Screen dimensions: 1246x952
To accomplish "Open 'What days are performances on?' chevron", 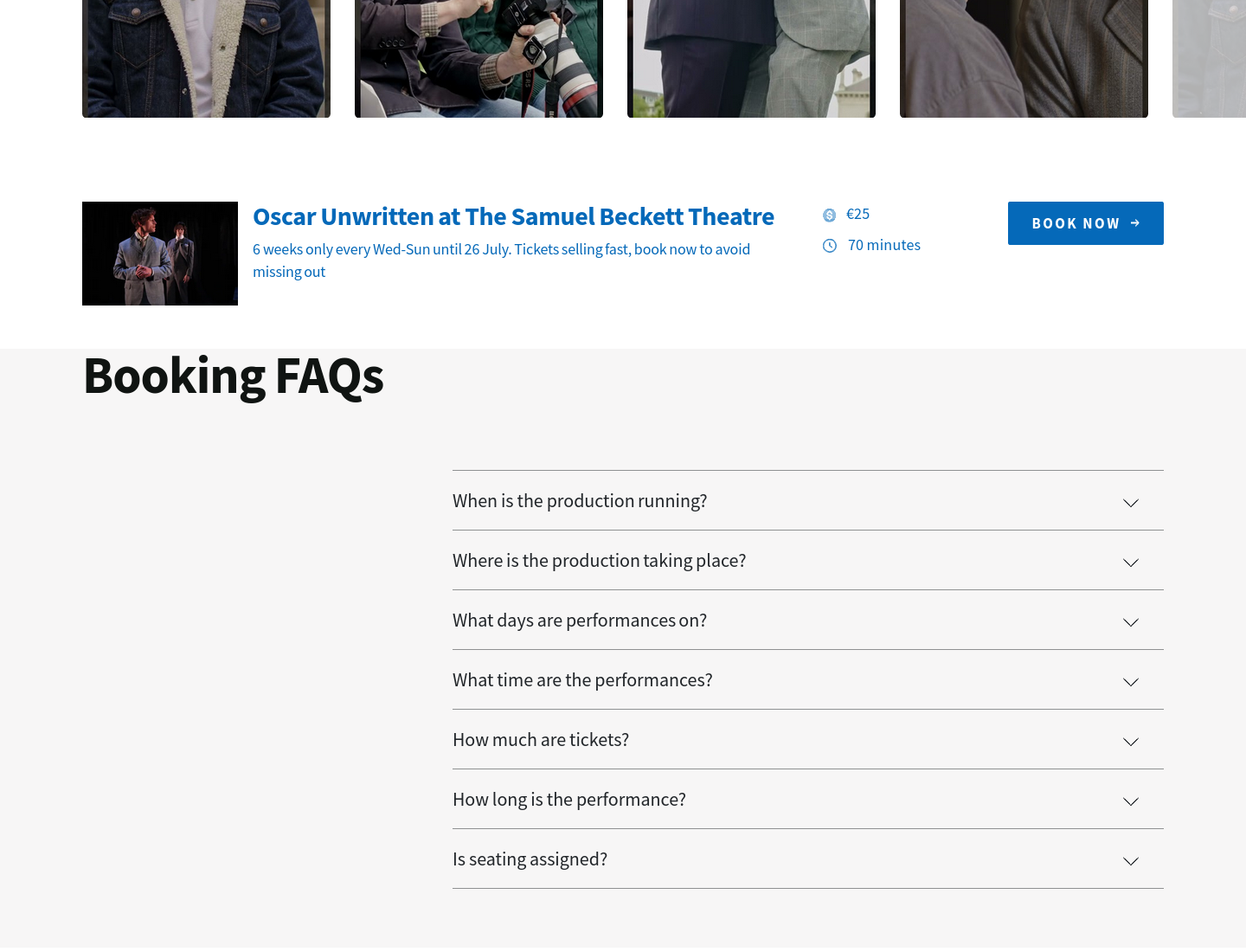I will pos(1131,622).
